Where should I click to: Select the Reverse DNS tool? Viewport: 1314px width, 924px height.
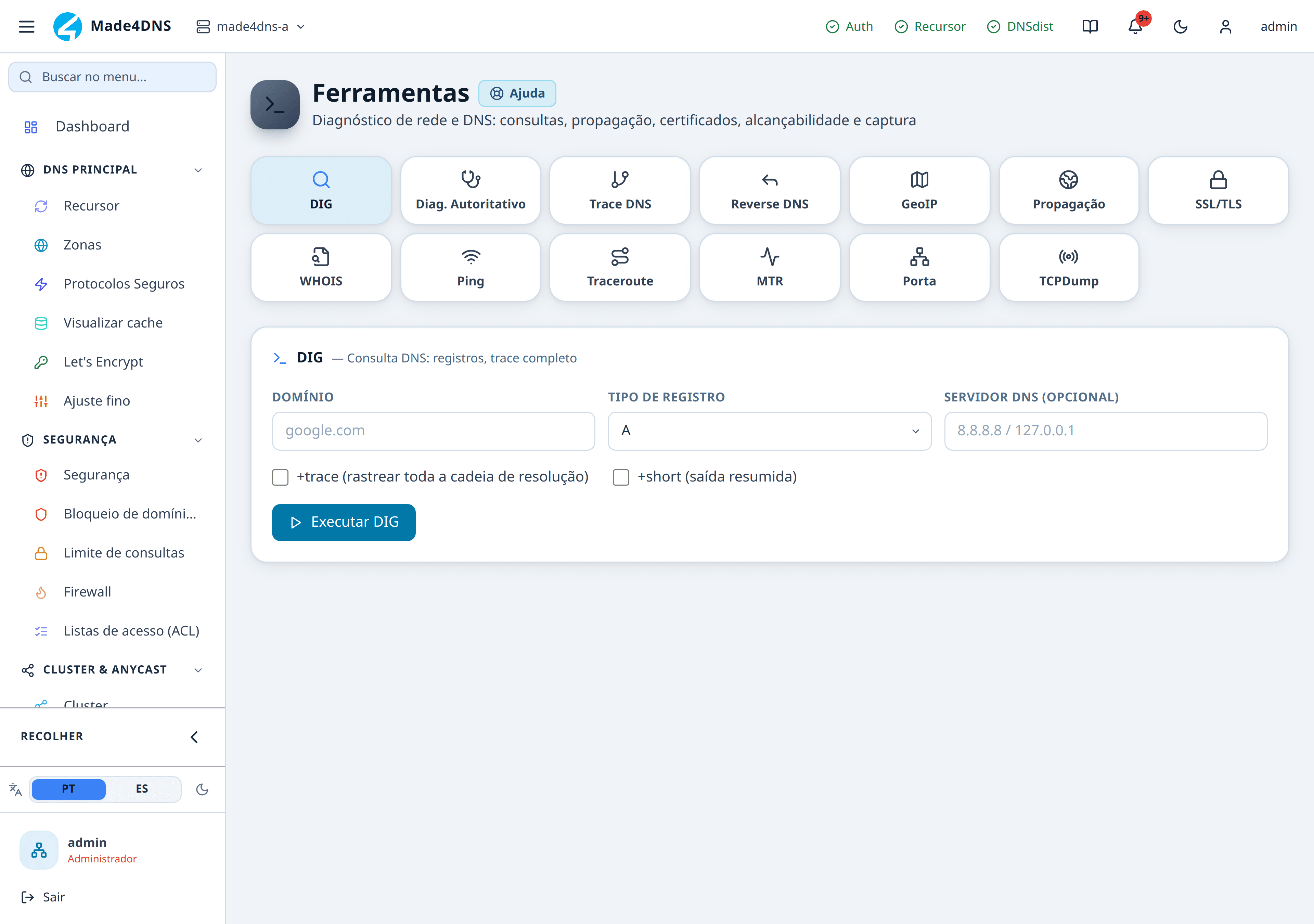[770, 191]
